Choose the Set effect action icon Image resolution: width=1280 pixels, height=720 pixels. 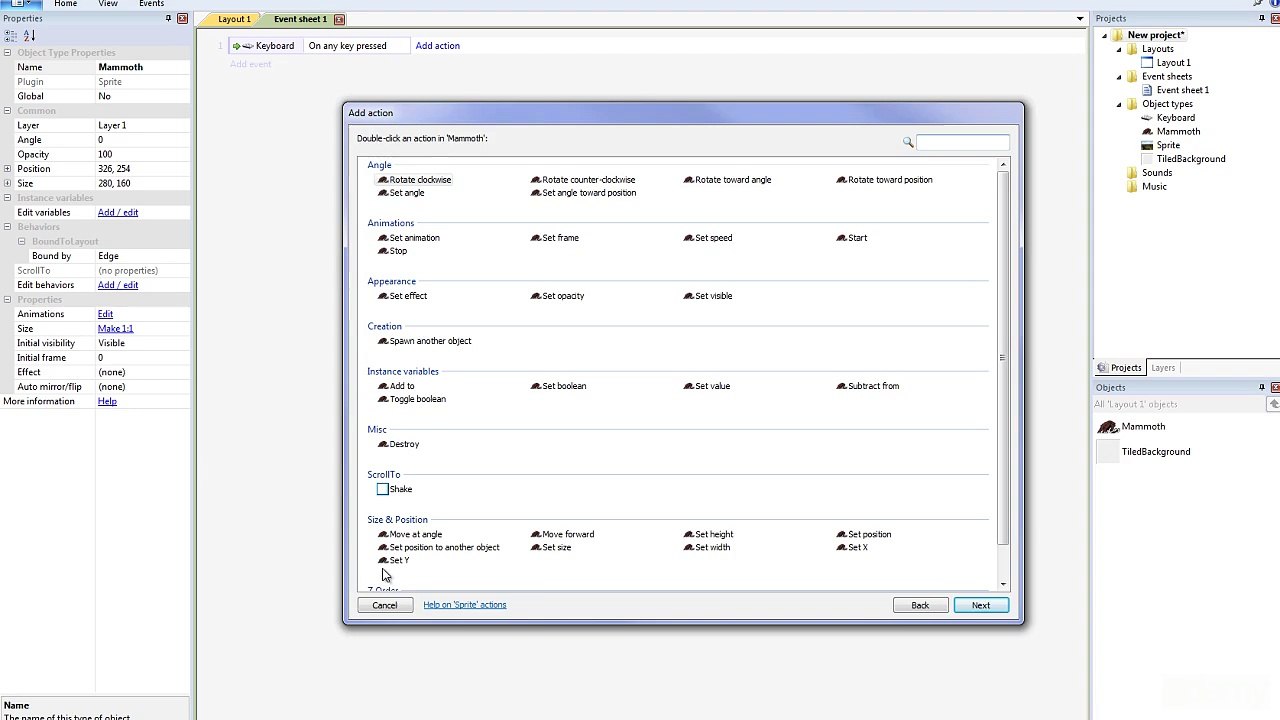(382, 296)
